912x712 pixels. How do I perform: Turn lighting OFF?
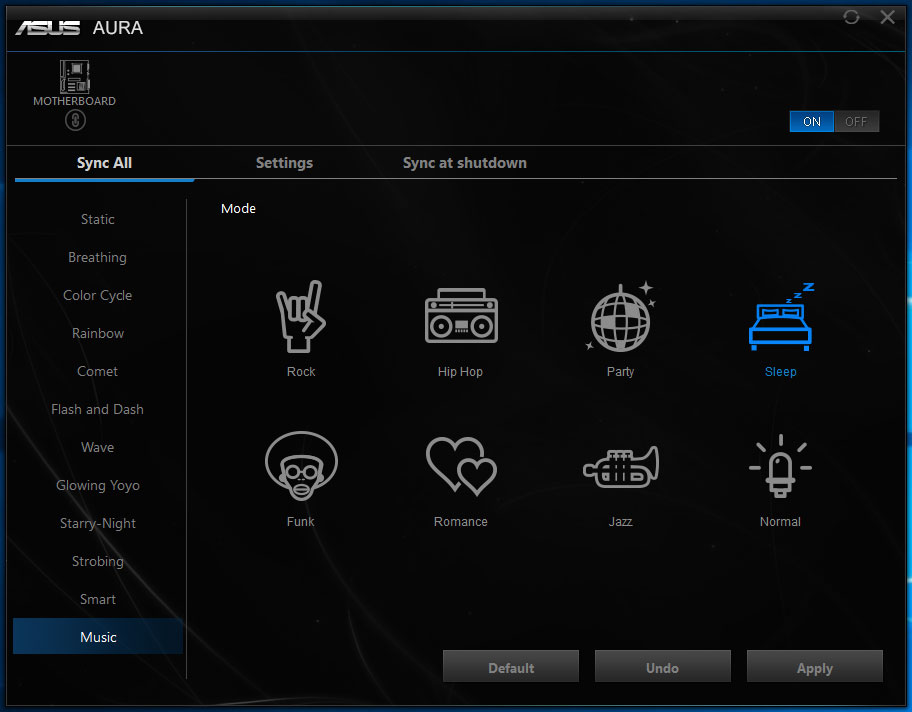856,122
